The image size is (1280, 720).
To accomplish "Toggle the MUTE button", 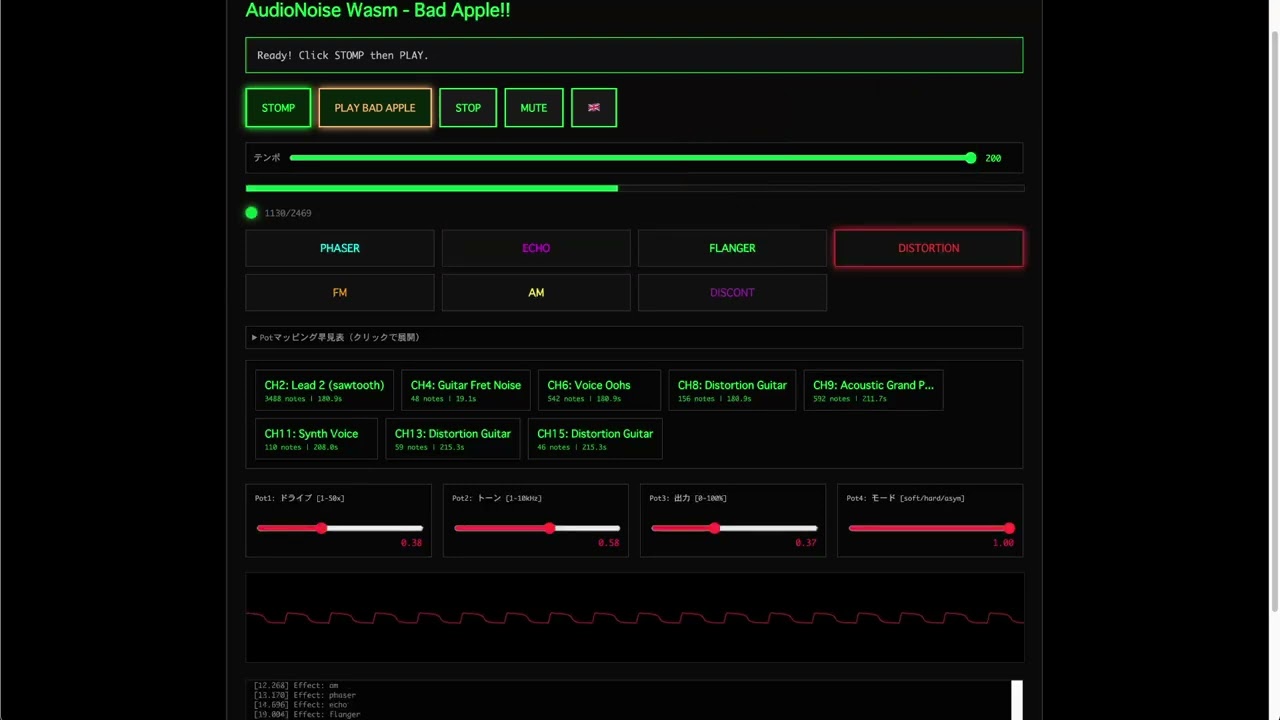I will (534, 108).
